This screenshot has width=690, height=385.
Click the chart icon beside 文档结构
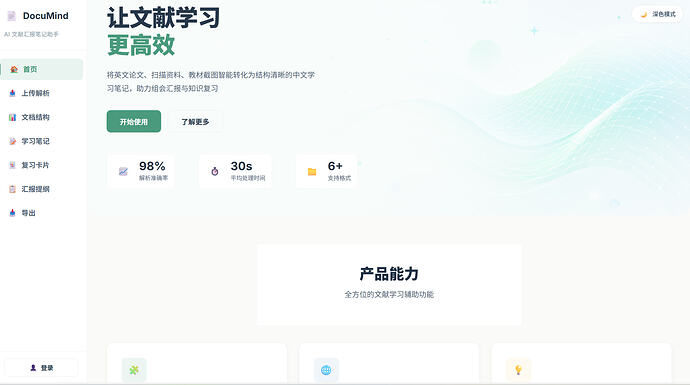pyautogui.click(x=12, y=117)
